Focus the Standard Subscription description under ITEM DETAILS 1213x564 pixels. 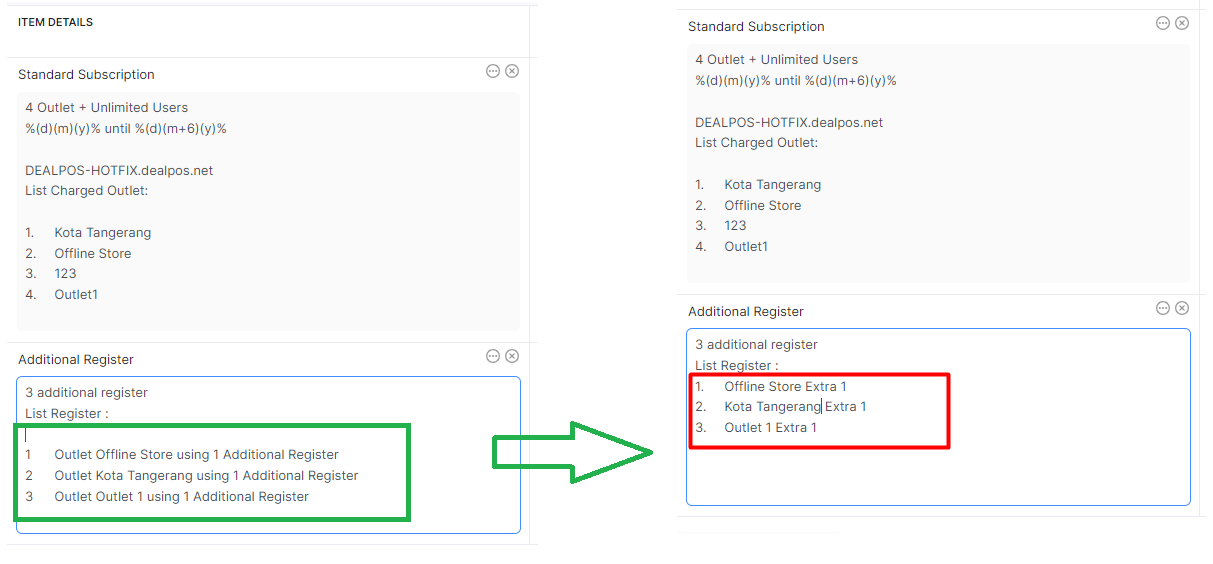(268, 211)
